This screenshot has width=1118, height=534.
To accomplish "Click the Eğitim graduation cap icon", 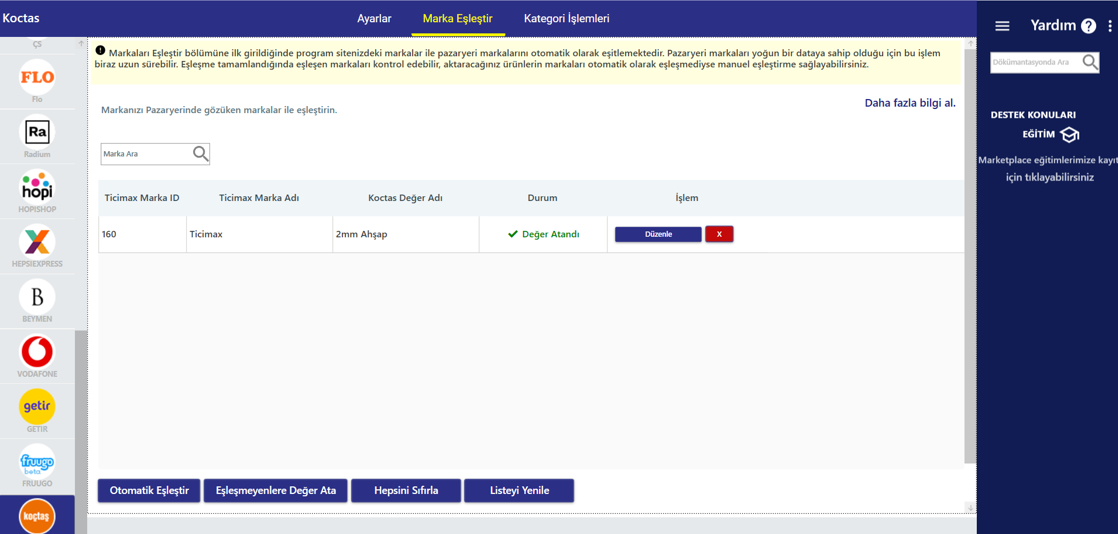I will pos(1070,134).
